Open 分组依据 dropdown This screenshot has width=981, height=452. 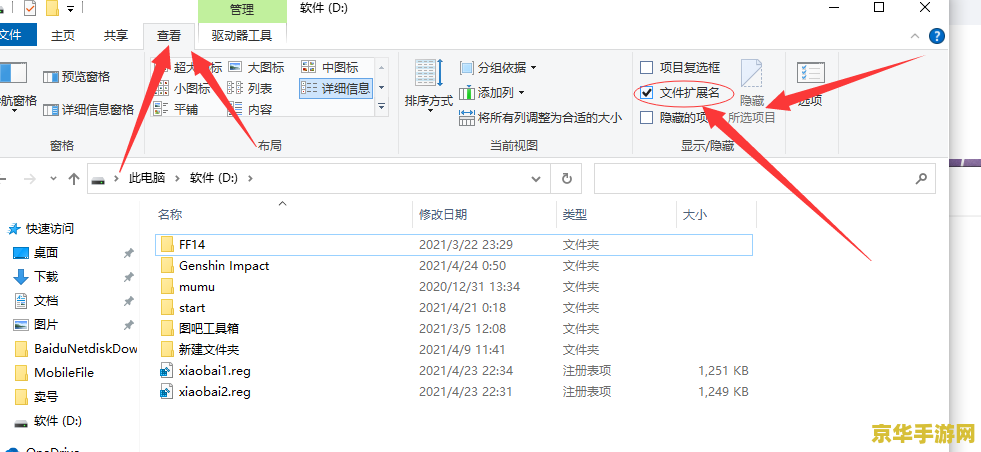tap(498, 68)
